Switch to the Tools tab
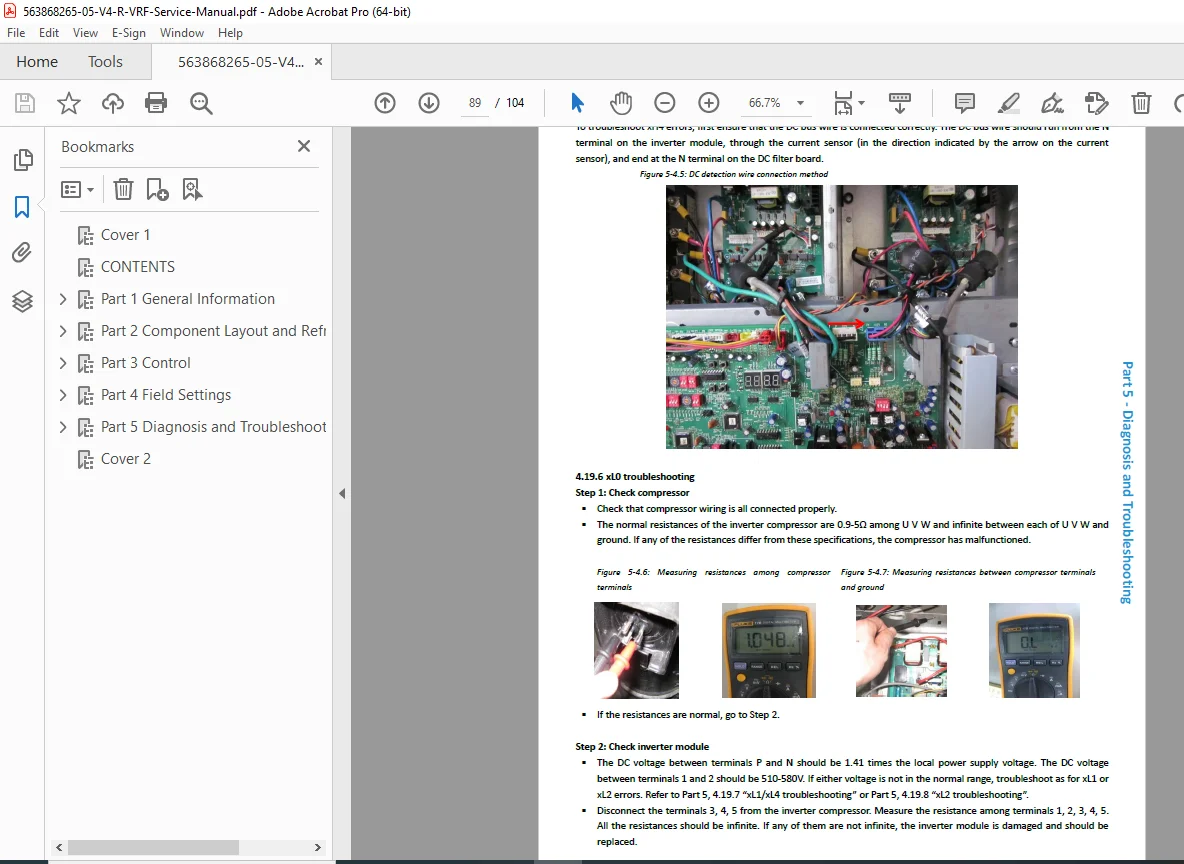 click(x=105, y=62)
